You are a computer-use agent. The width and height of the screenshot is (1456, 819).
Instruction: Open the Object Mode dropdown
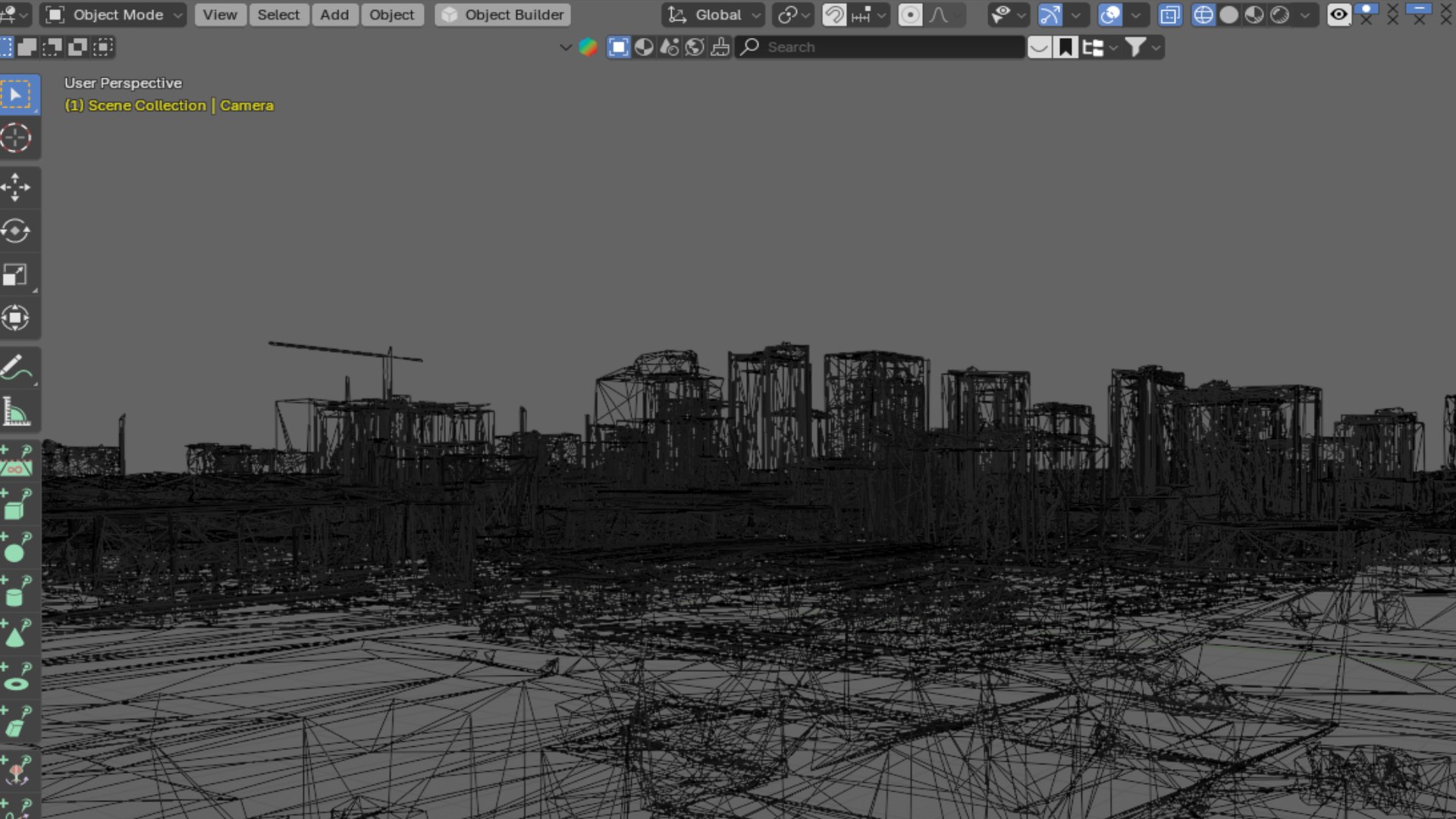click(113, 14)
